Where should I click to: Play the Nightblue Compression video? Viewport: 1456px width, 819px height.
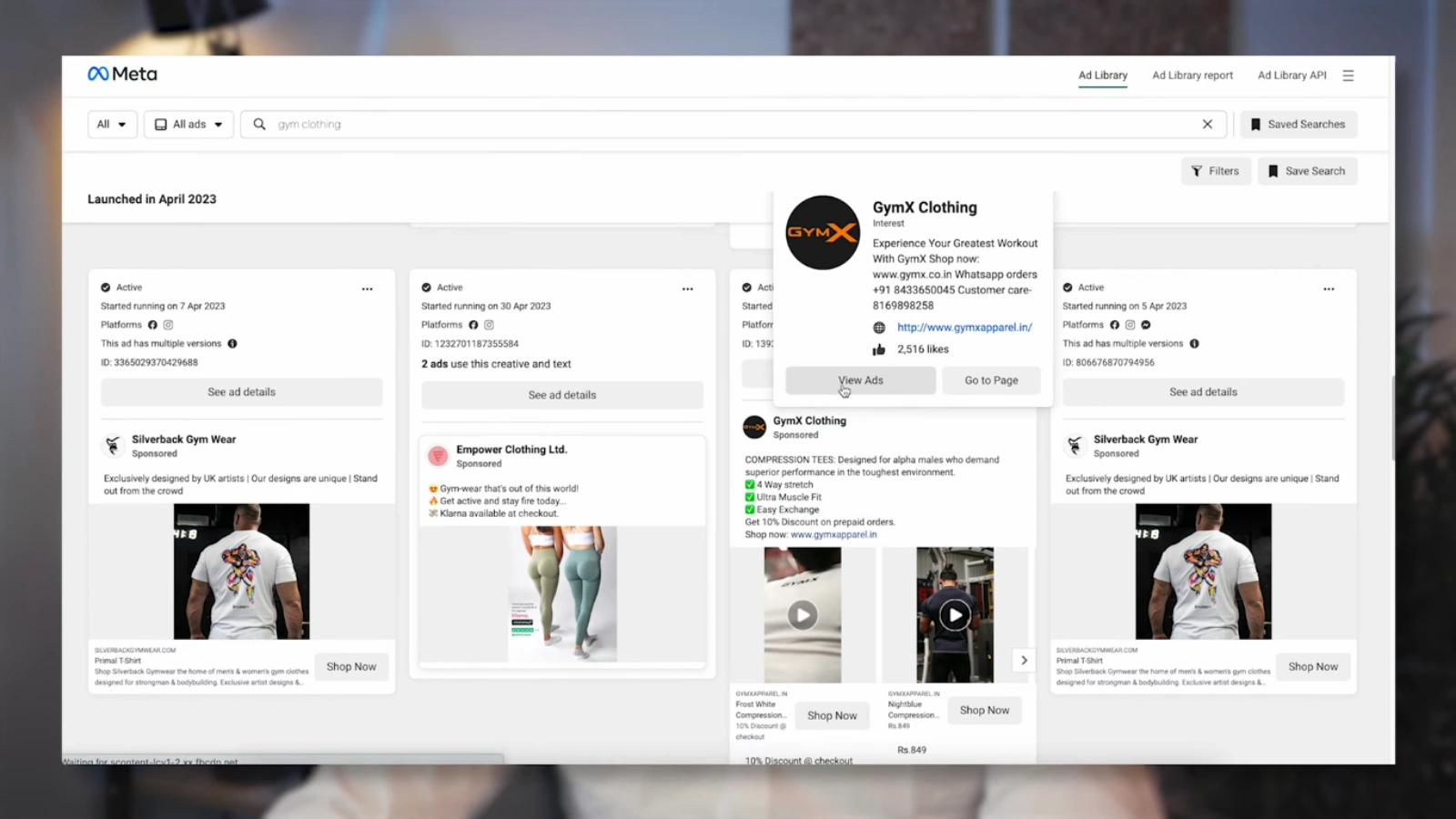[x=955, y=615]
